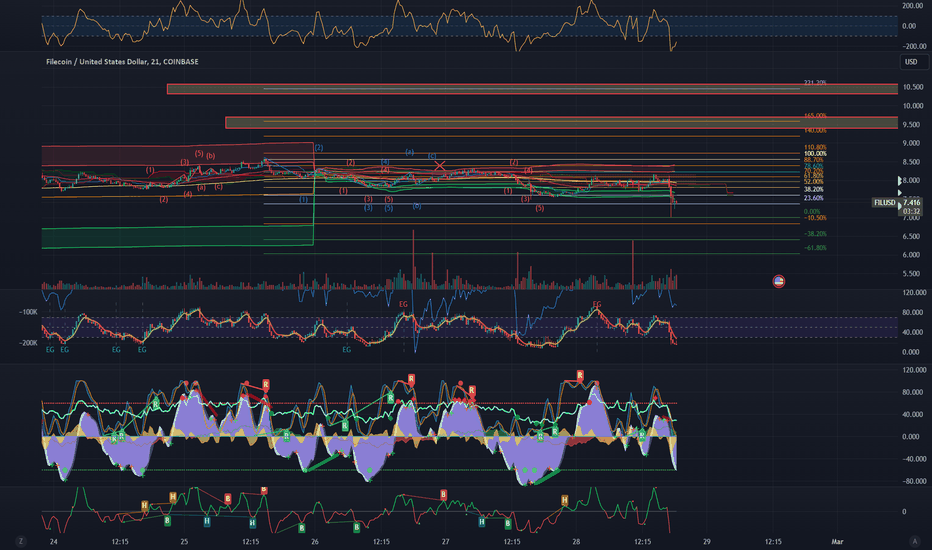Click the Filecoin / United States Dollar chart title

pyautogui.click(x=122, y=62)
